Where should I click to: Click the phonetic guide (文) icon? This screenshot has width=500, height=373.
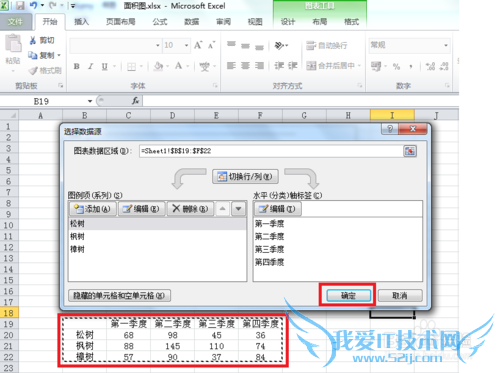pos(204,66)
